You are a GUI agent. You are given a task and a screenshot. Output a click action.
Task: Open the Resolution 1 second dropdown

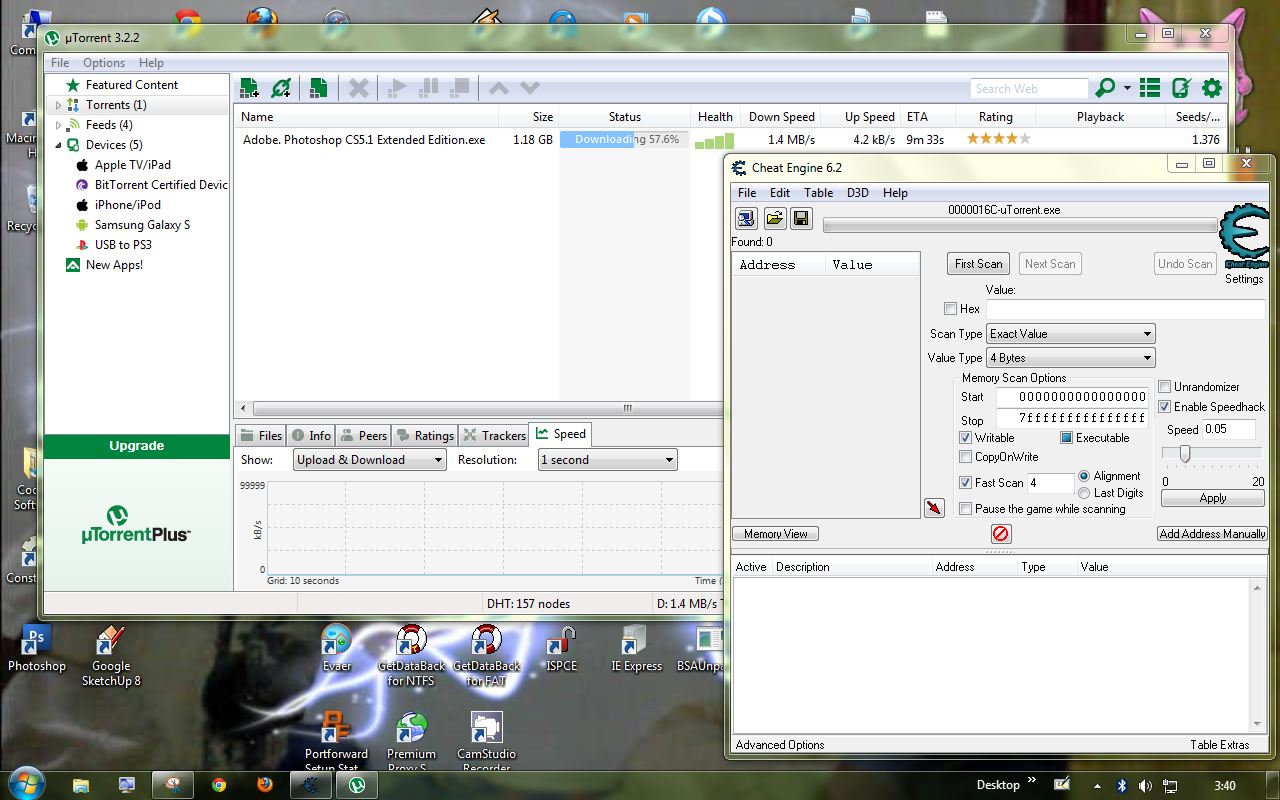click(607, 460)
